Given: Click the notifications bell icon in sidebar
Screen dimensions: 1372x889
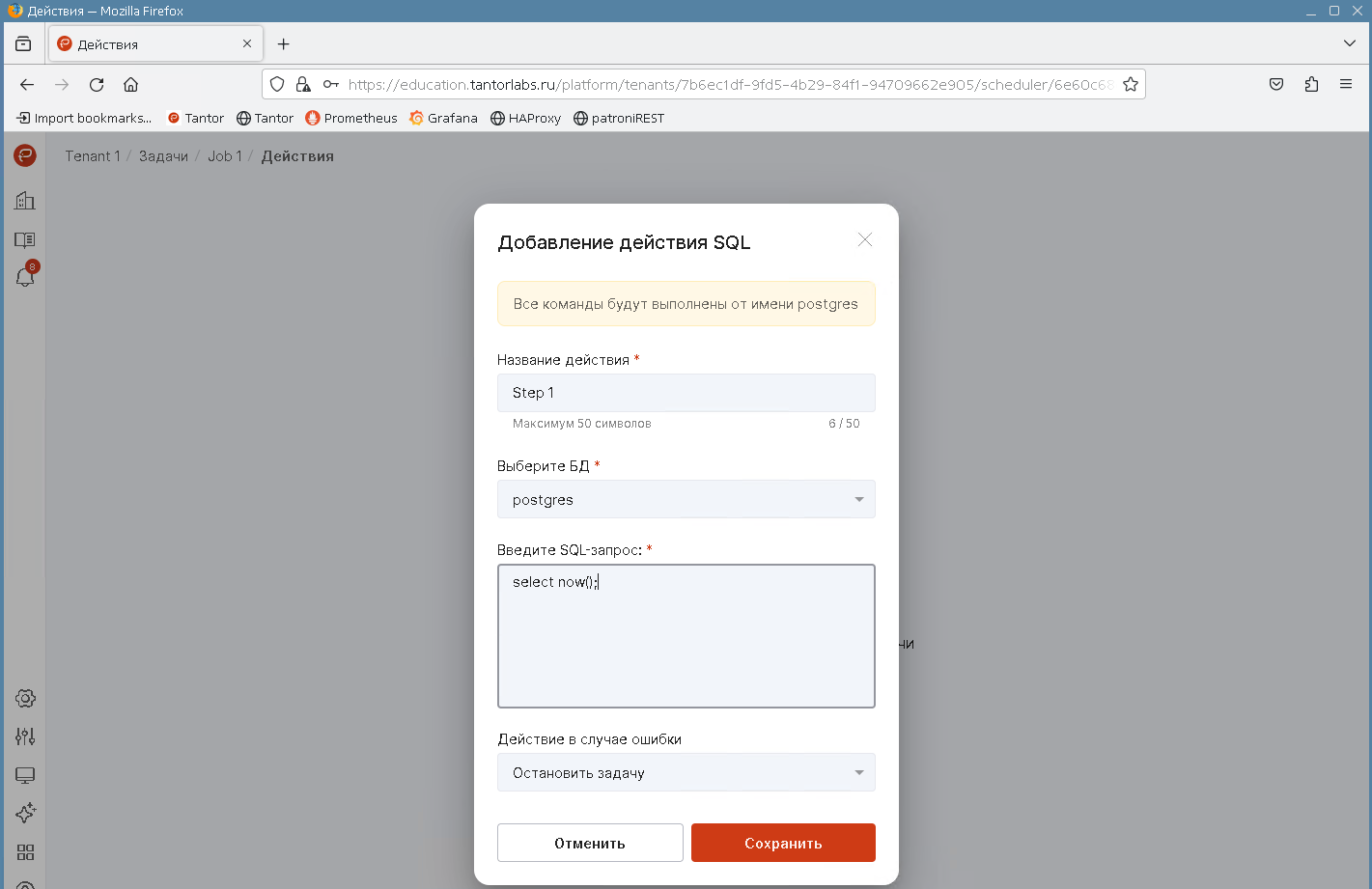Looking at the screenshot, I should (25, 277).
